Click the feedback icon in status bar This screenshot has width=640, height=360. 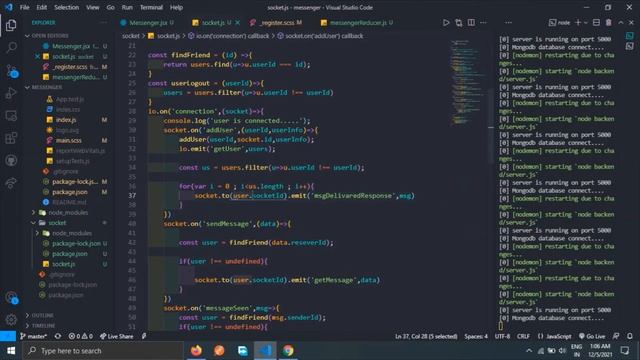pyautogui.click(x=616, y=336)
